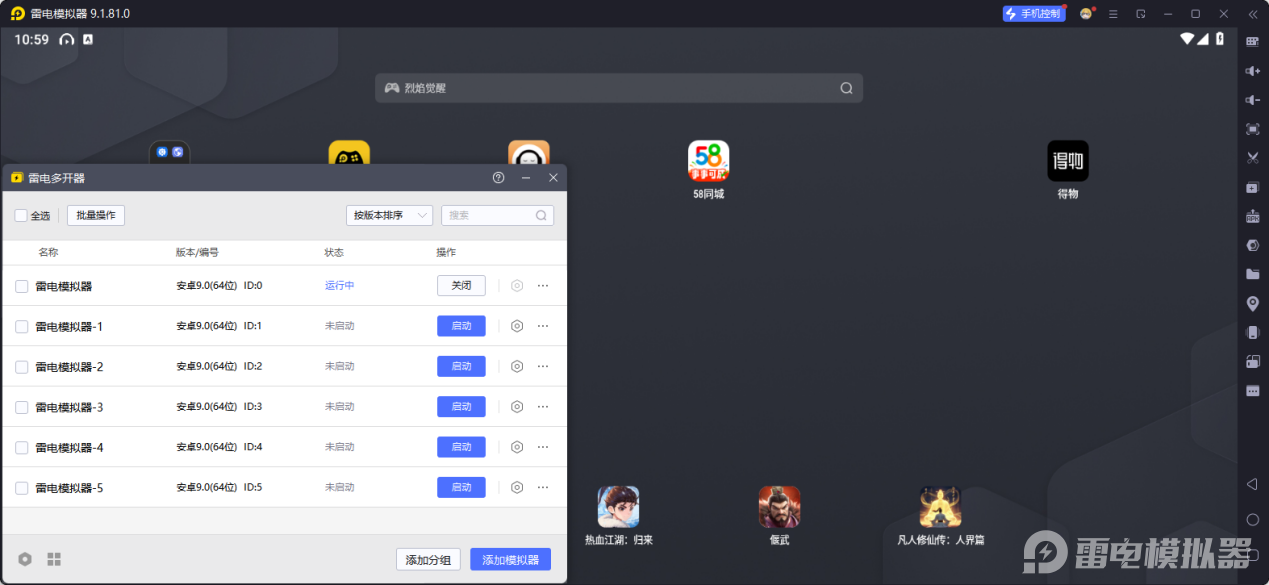1269x585 pixels.
Task: Click the help icon in 雷电多开器
Action: pos(498,177)
